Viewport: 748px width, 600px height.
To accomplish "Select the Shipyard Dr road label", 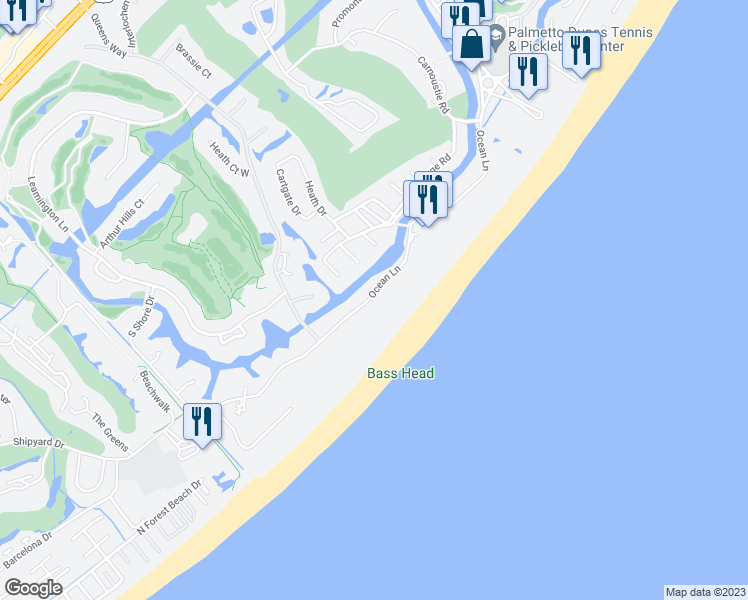I will [x=39, y=443].
